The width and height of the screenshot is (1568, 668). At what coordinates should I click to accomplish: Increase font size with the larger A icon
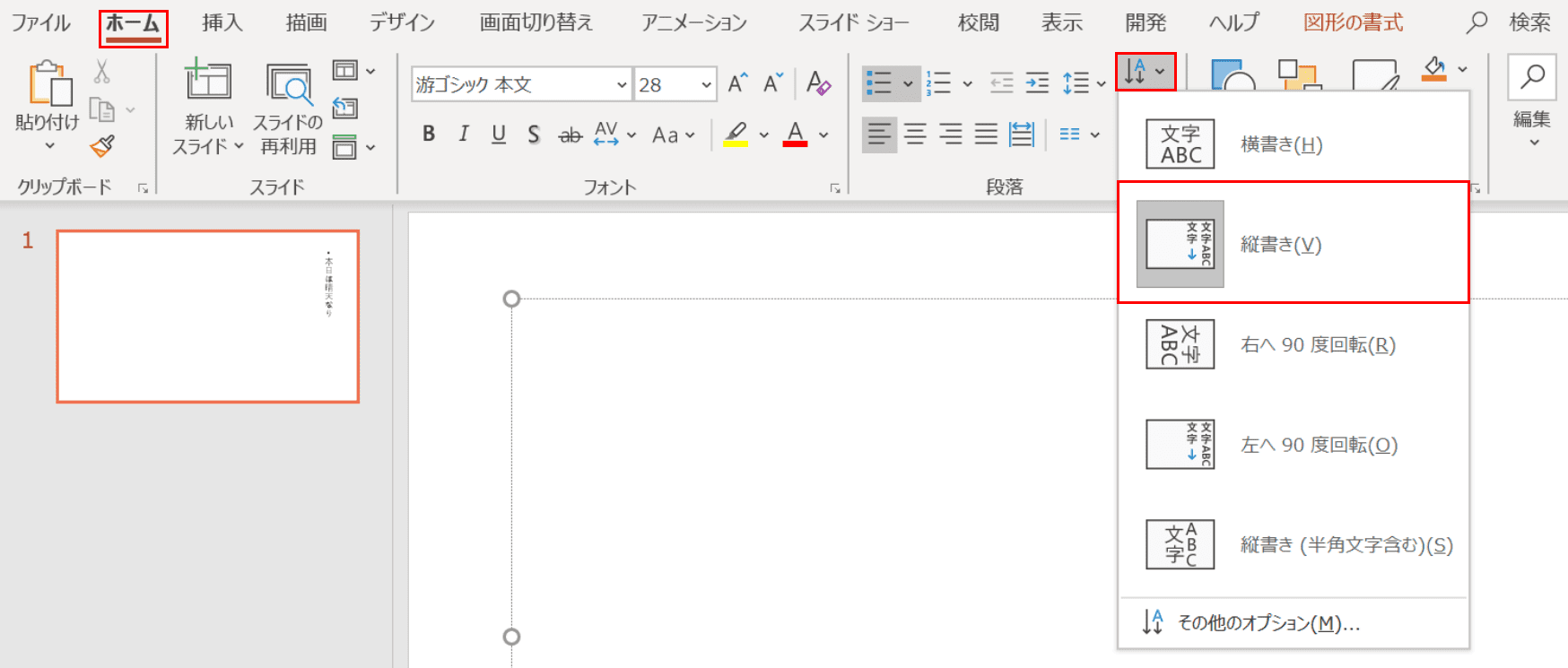737,83
